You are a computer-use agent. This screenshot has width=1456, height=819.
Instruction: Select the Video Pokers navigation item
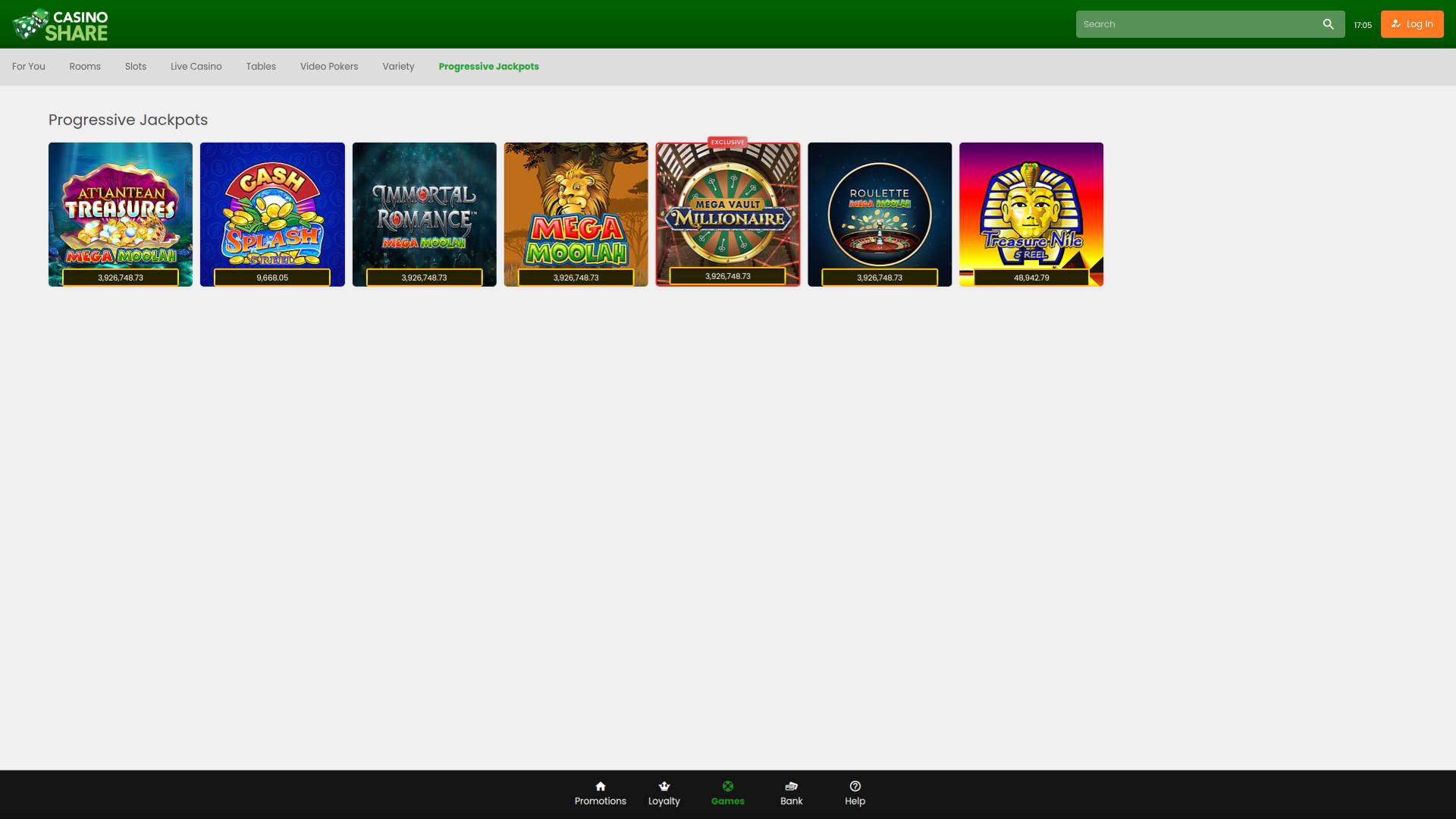[328, 66]
